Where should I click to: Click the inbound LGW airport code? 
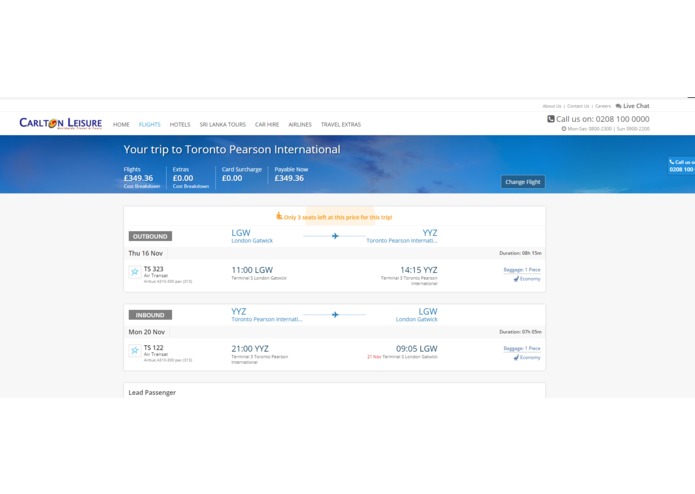pyautogui.click(x=428, y=311)
